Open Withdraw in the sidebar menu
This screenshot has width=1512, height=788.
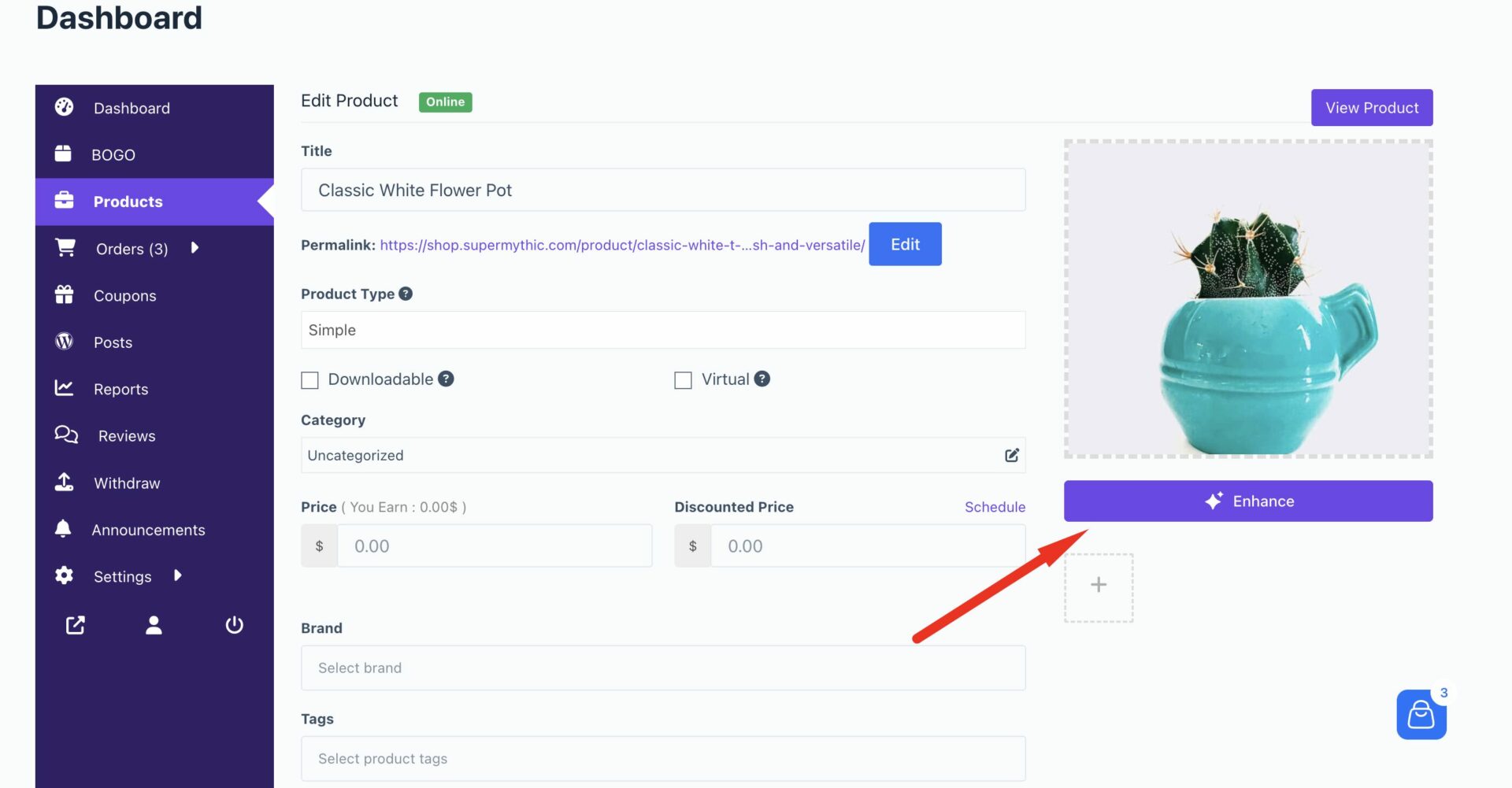[x=126, y=483]
